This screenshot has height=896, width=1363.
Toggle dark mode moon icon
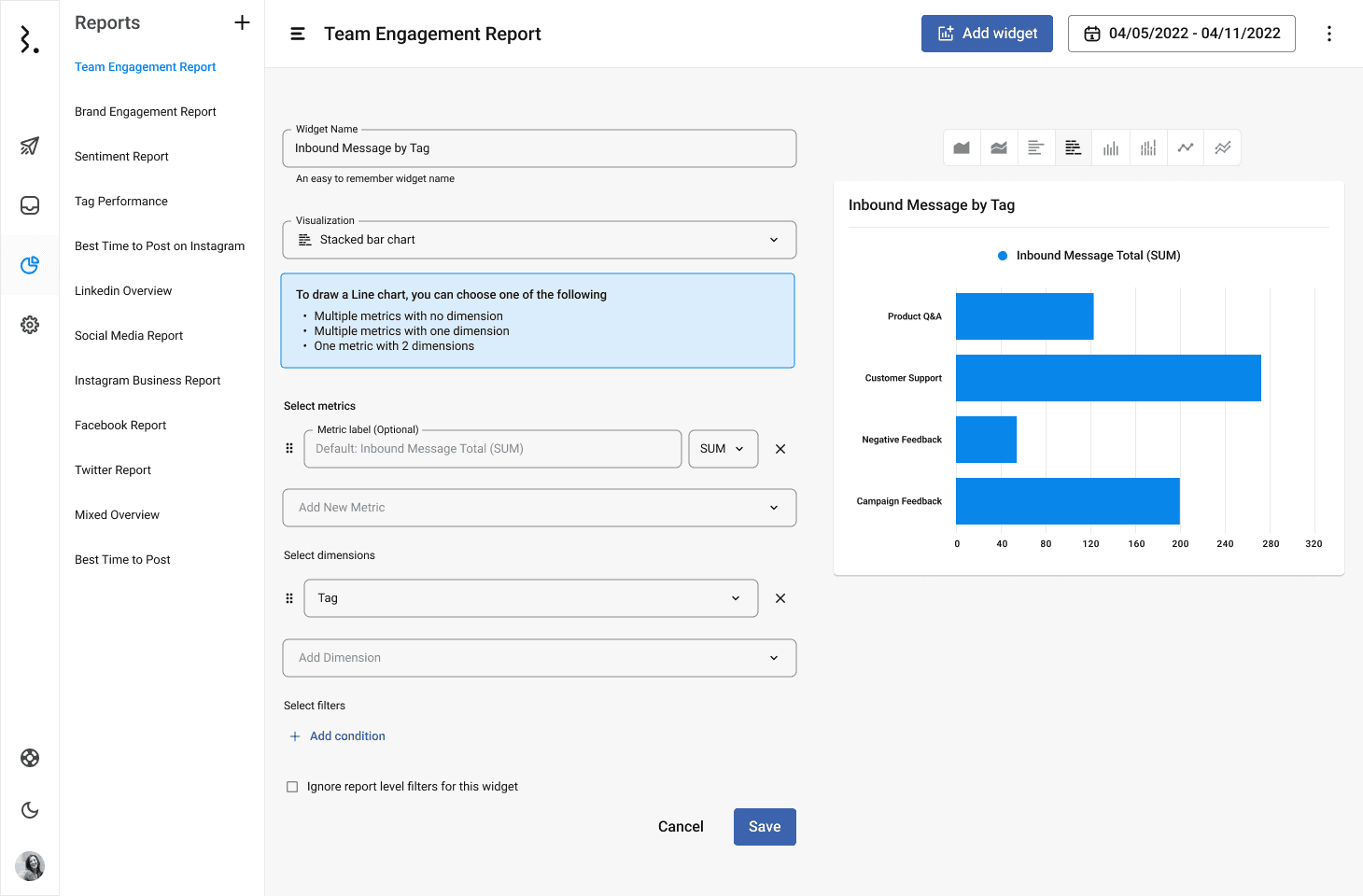pos(30,810)
